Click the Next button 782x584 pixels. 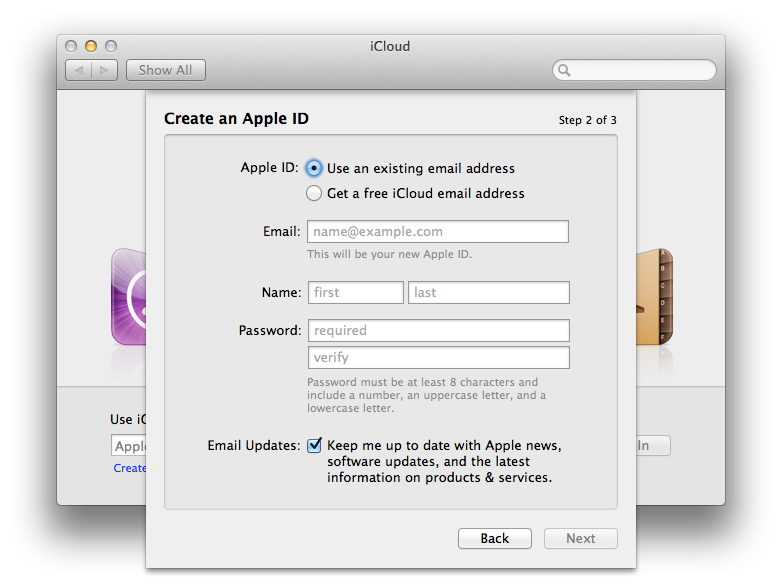click(x=581, y=539)
